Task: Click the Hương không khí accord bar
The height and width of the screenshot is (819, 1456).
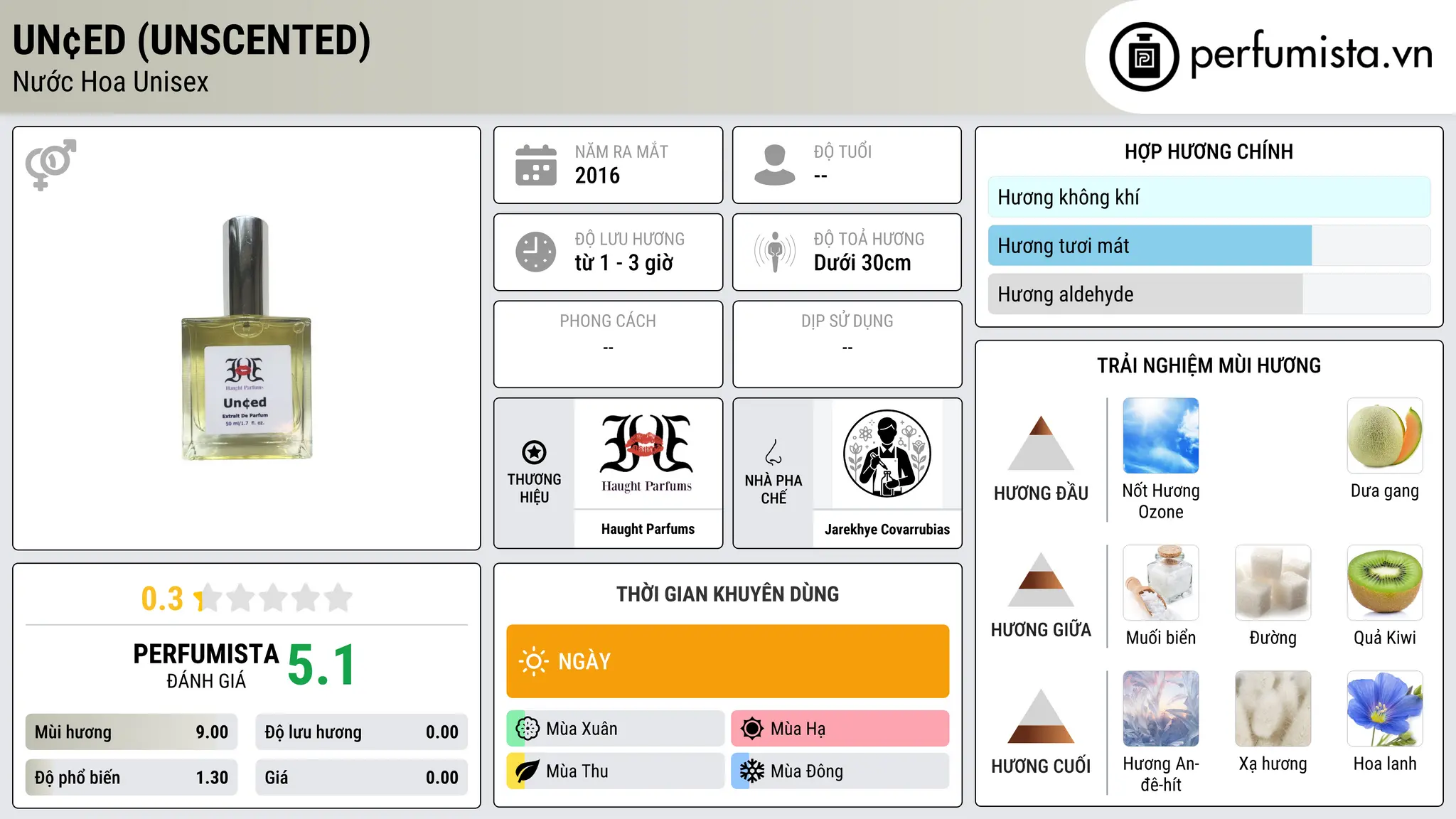Action: tap(1209, 197)
